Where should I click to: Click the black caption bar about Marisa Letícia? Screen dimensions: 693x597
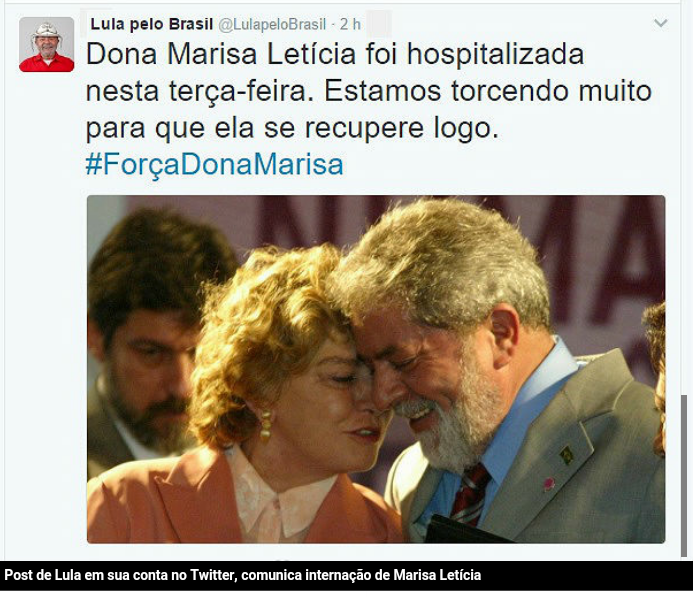pyautogui.click(x=346, y=576)
